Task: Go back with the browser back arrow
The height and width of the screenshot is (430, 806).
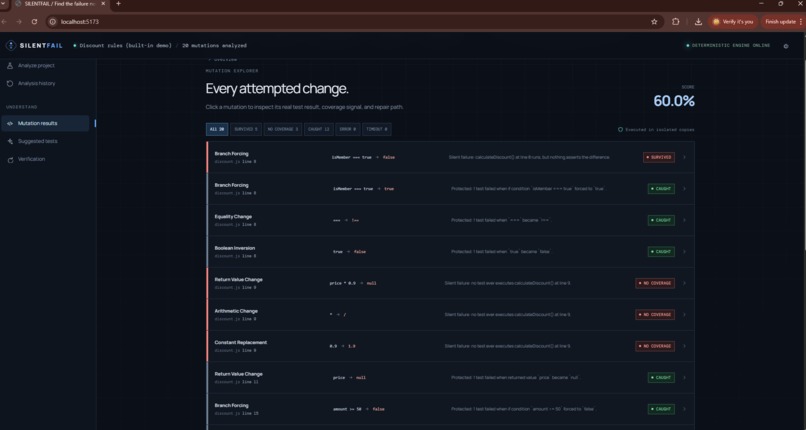Action: click(x=5, y=22)
